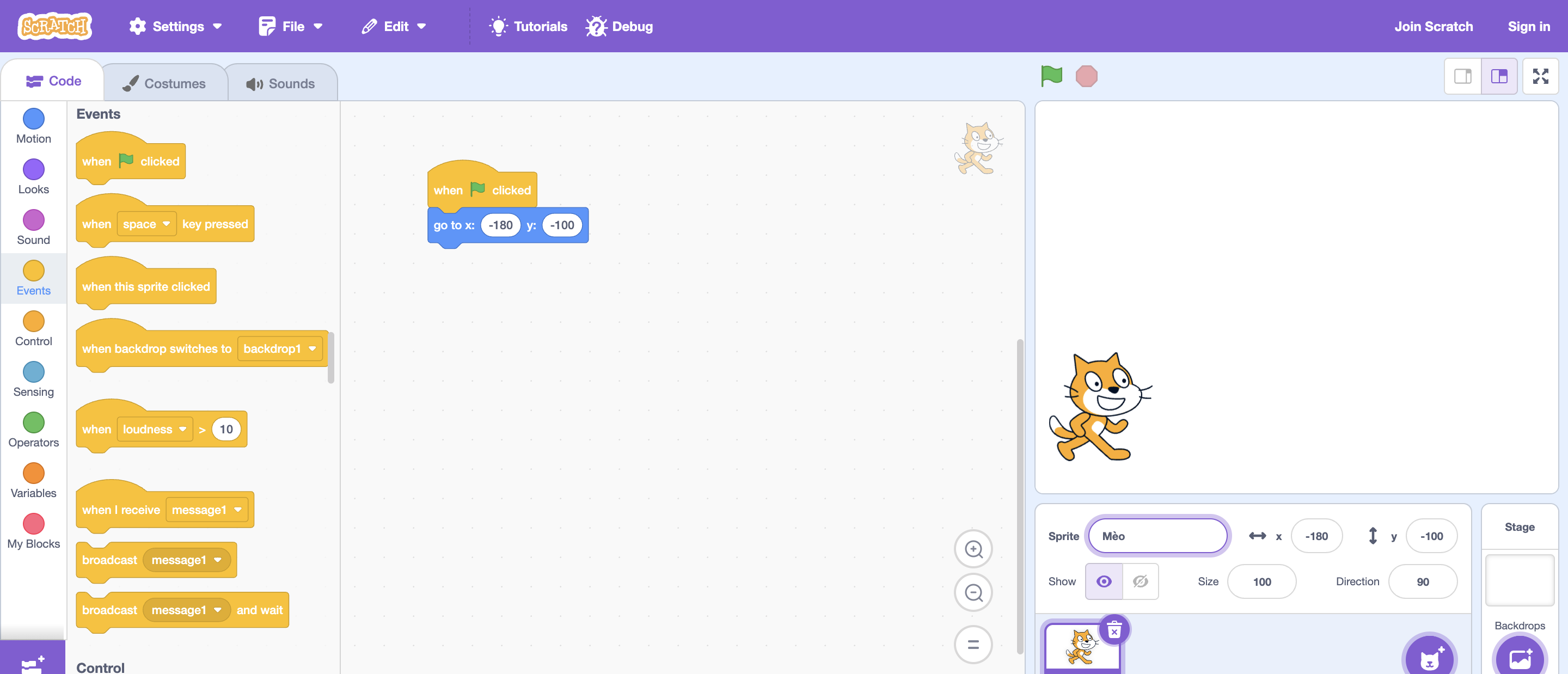Reset workspace zoom to default

[973, 644]
